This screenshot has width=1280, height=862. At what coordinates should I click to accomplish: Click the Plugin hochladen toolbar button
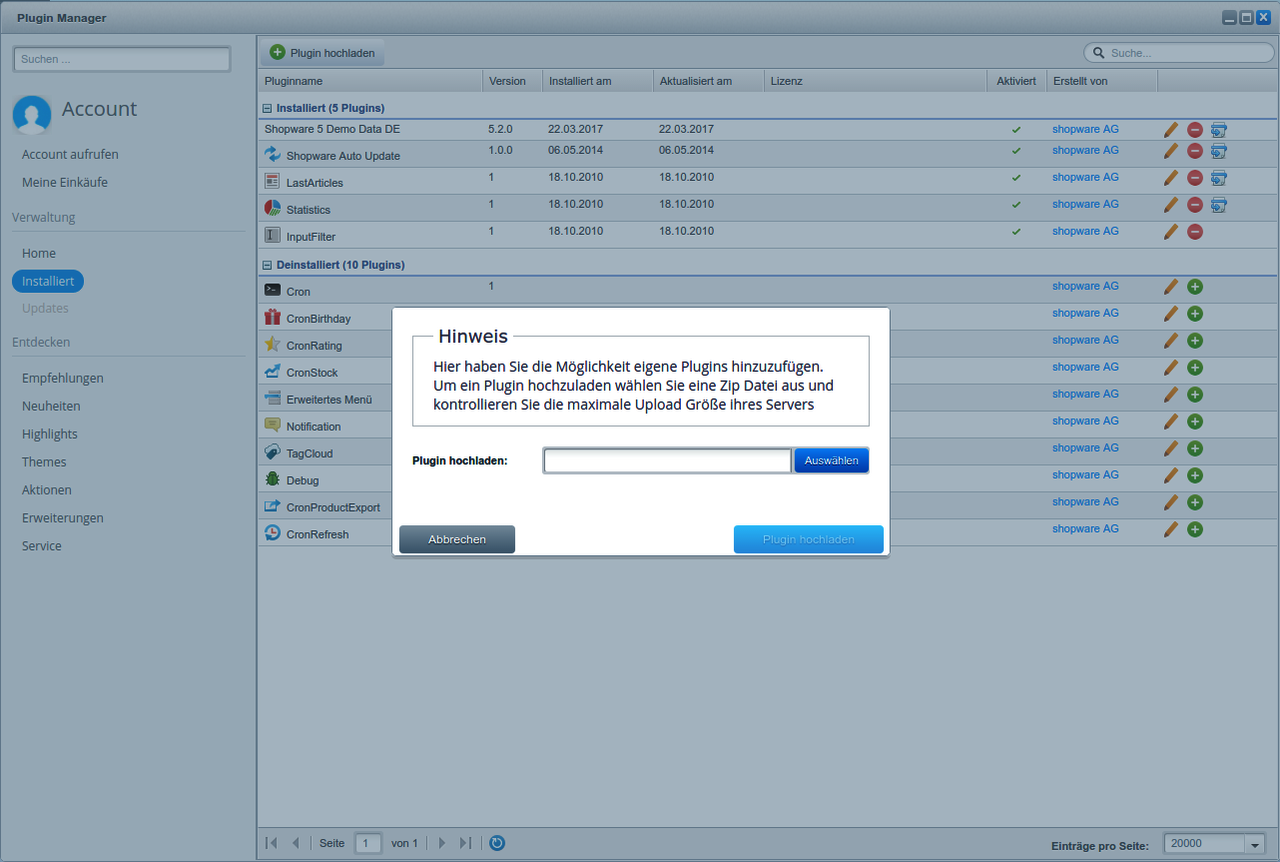[x=322, y=52]
